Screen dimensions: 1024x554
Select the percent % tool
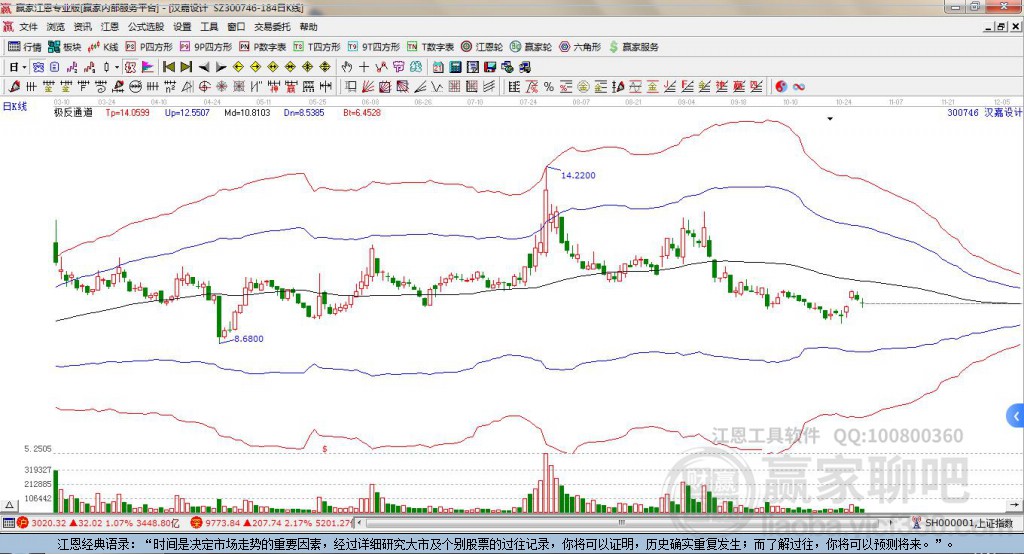tap(548, 86)
